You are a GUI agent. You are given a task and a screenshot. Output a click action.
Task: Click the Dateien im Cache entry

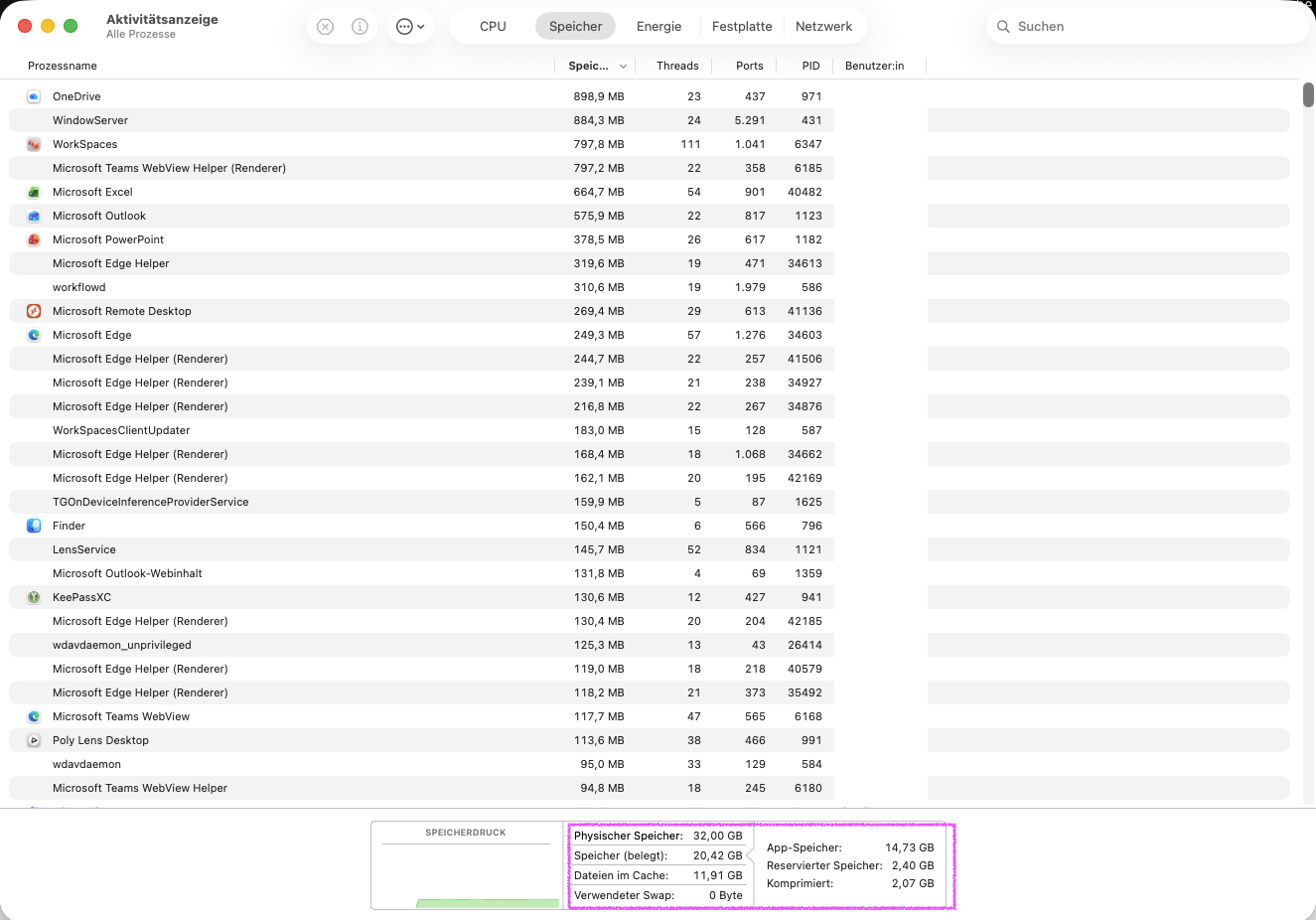click(x=658, y=875)
